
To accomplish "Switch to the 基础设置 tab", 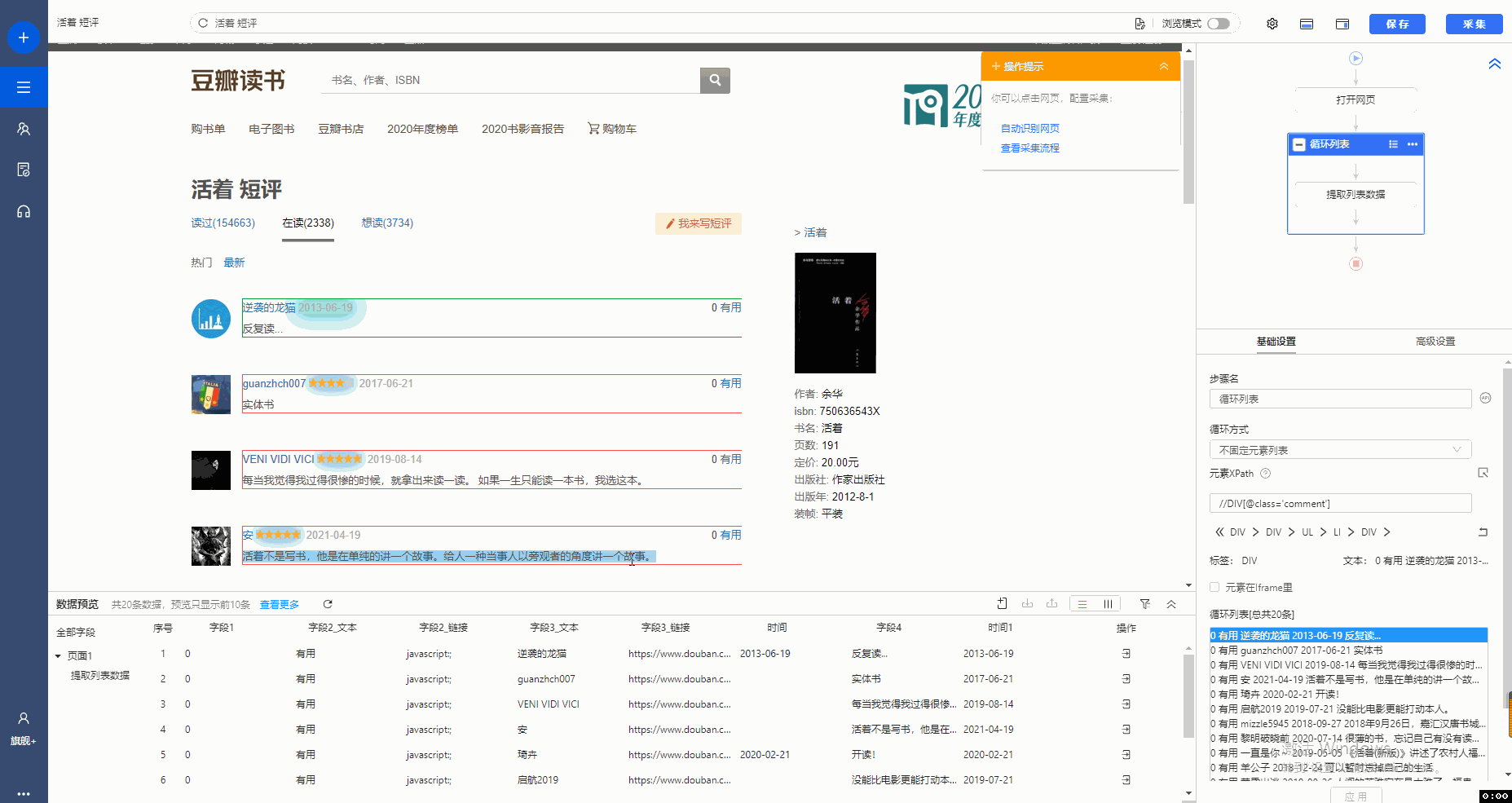I will click(x=1276, y=342).
